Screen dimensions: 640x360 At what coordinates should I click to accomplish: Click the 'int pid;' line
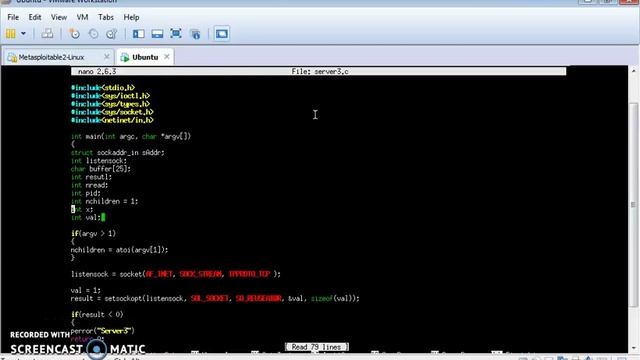point(86,193)
